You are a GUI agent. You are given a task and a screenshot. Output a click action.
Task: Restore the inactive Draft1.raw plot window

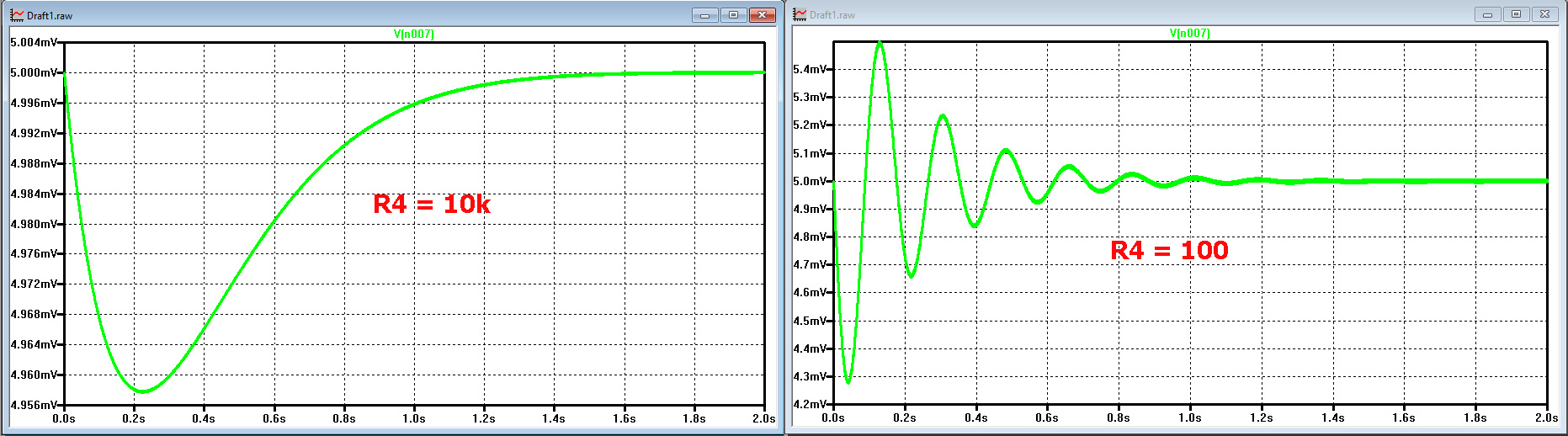(x=1516, y=14)
